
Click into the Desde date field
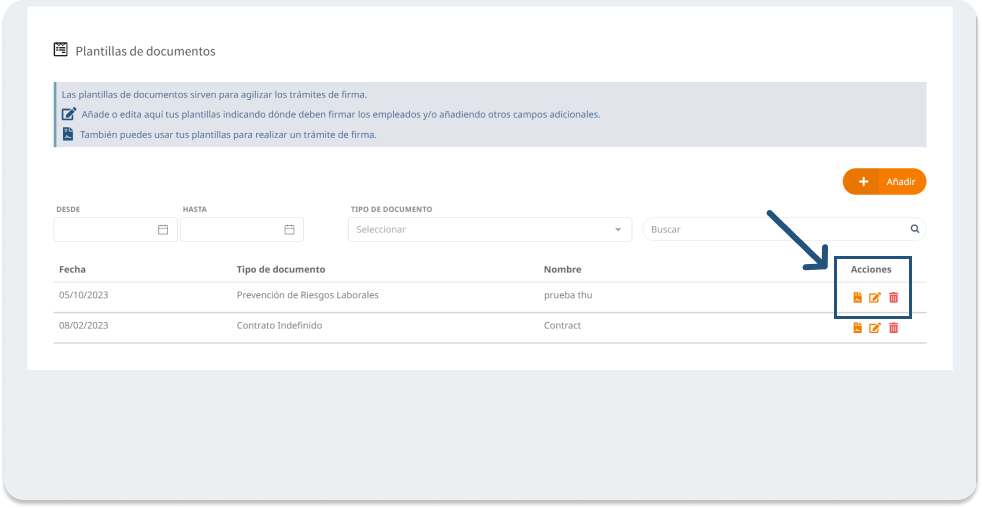click(105, 230)
